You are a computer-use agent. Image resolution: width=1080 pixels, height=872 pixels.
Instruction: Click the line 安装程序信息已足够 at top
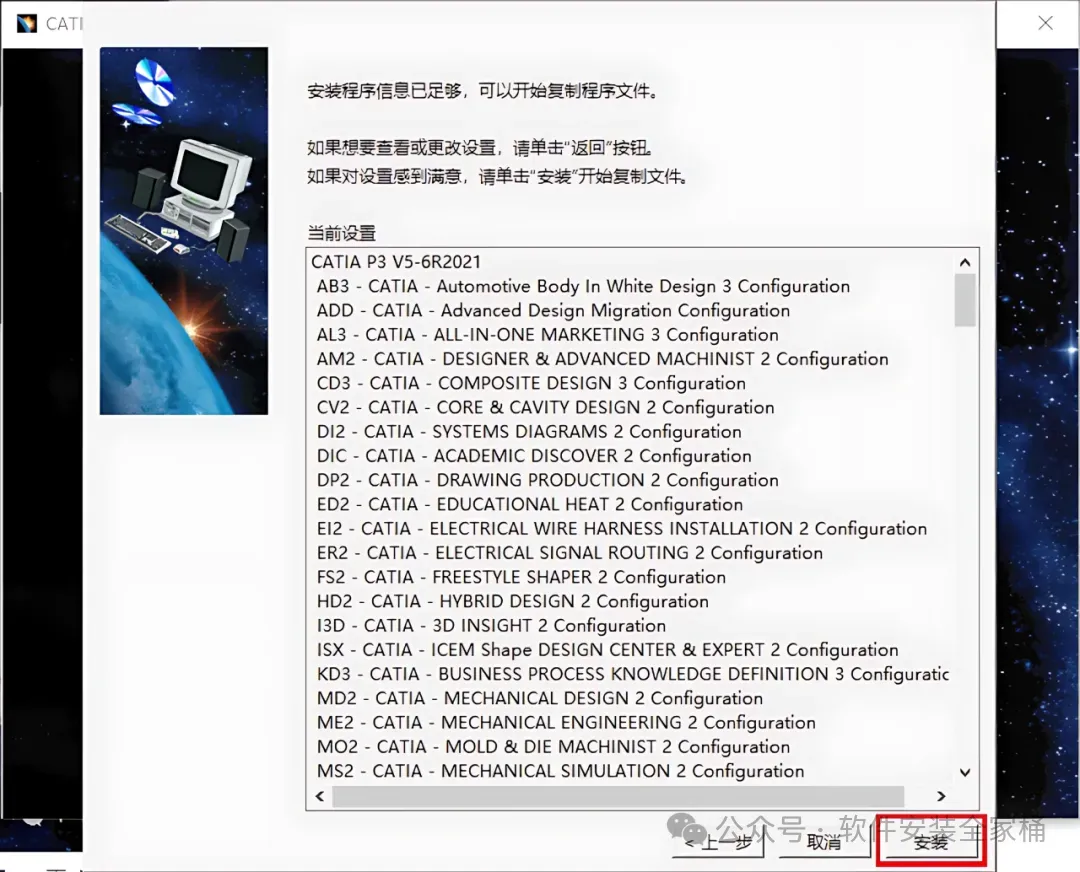click(x=482, y=91)
